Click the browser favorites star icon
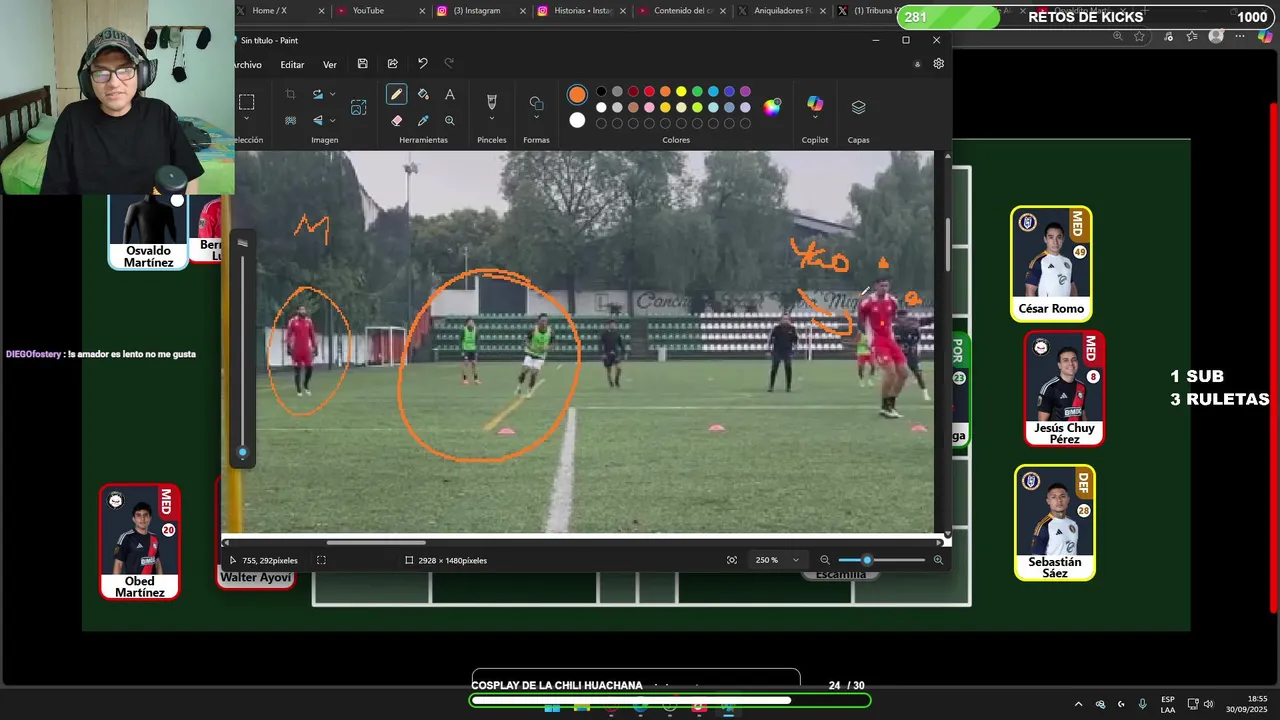 (1140, 36)
